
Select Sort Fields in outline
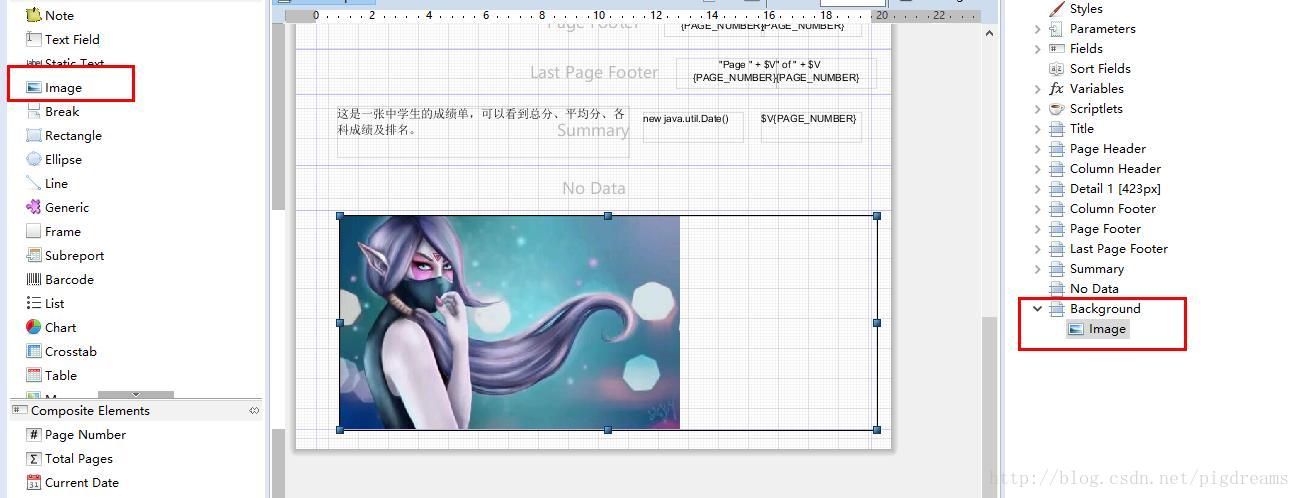tap(1089, 68)
